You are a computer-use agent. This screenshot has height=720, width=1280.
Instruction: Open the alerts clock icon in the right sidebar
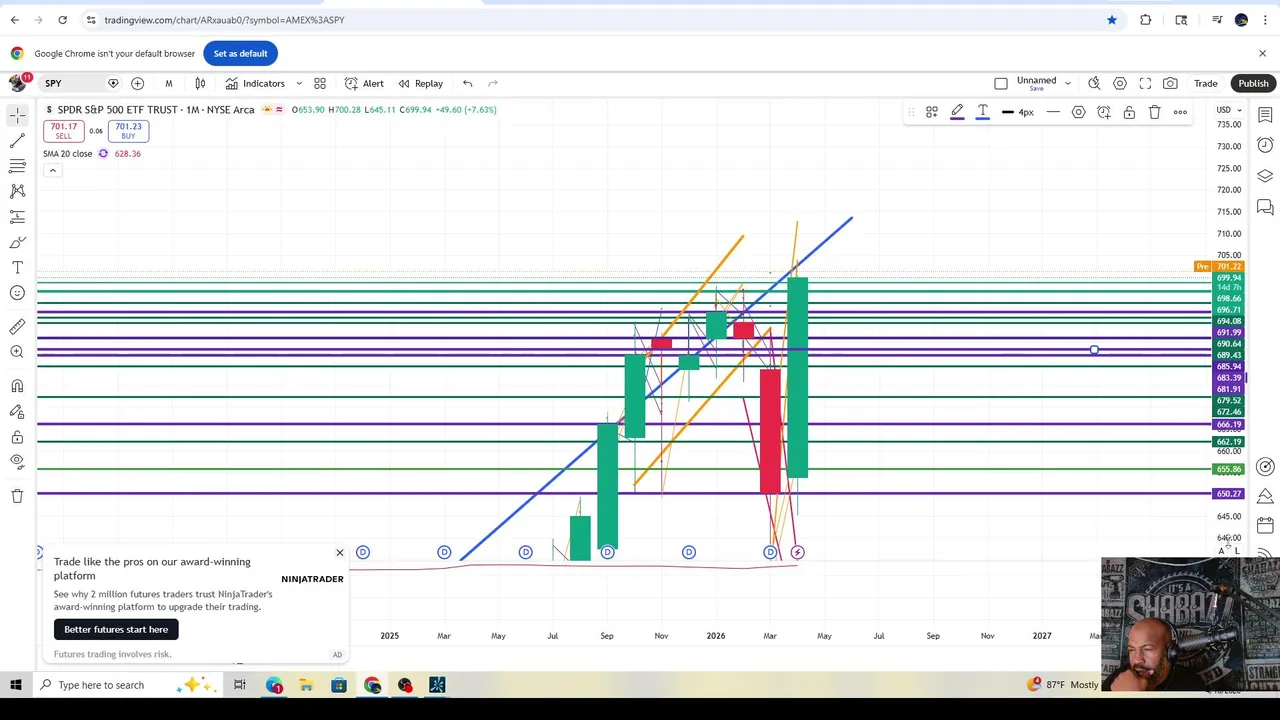(1265, 146)
